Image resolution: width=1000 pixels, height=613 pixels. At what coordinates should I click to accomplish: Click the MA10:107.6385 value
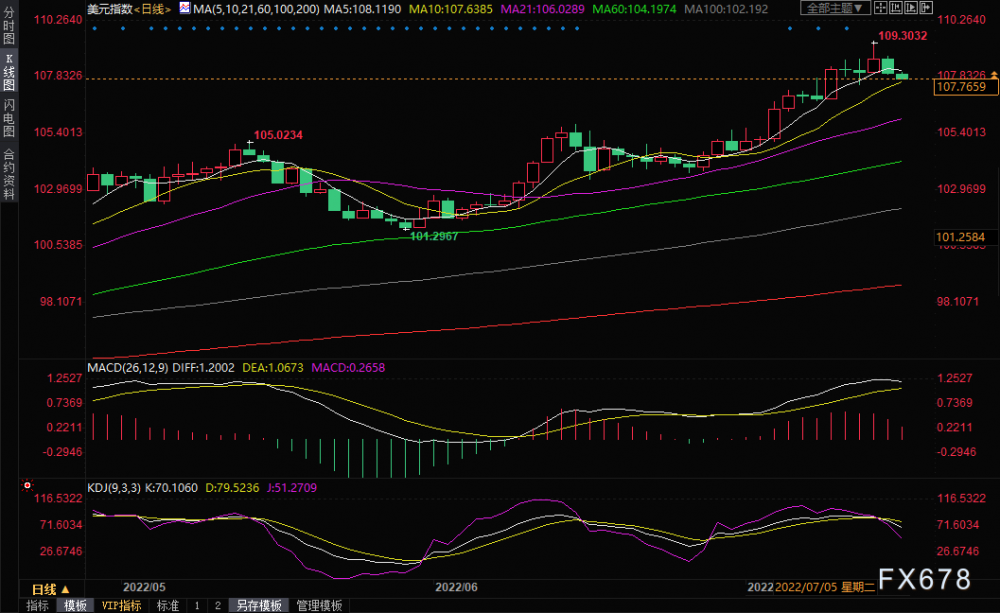click(451, 9)
